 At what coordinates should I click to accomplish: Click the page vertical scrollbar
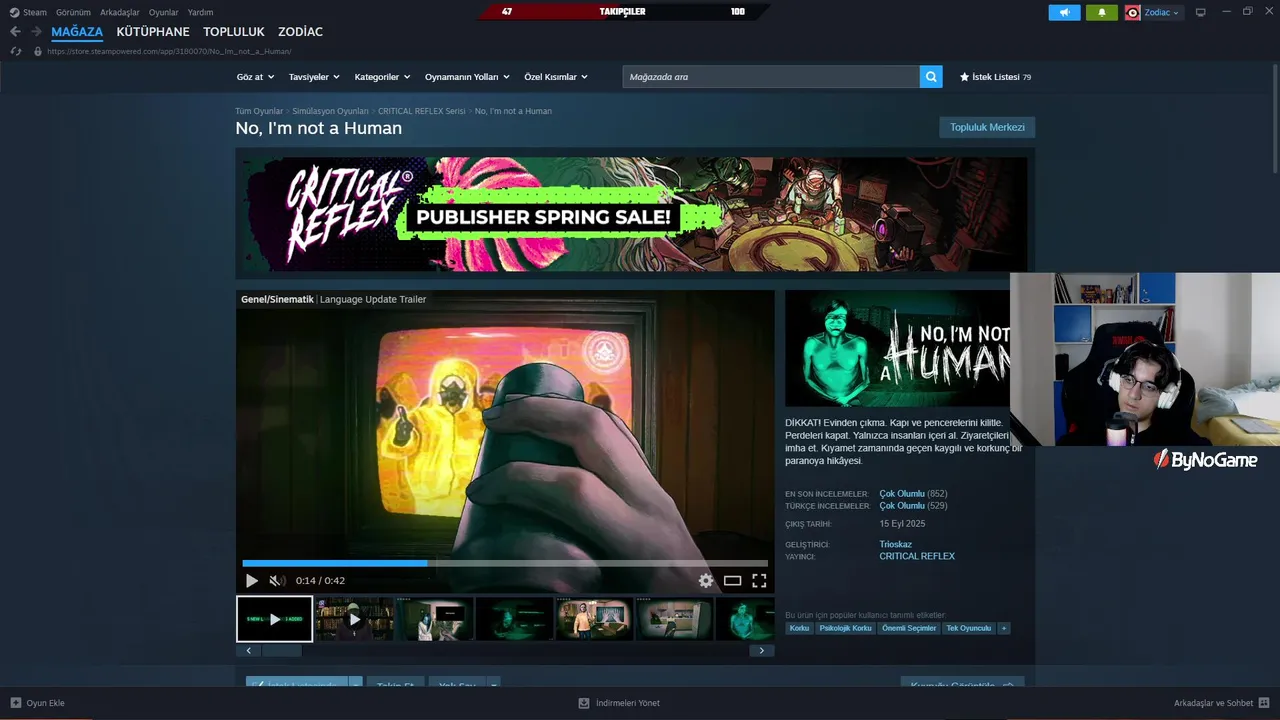[x=1275, y=120]
